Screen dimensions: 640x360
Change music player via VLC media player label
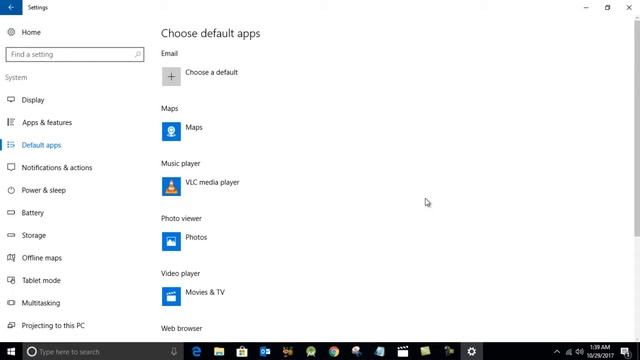(212, 182)
